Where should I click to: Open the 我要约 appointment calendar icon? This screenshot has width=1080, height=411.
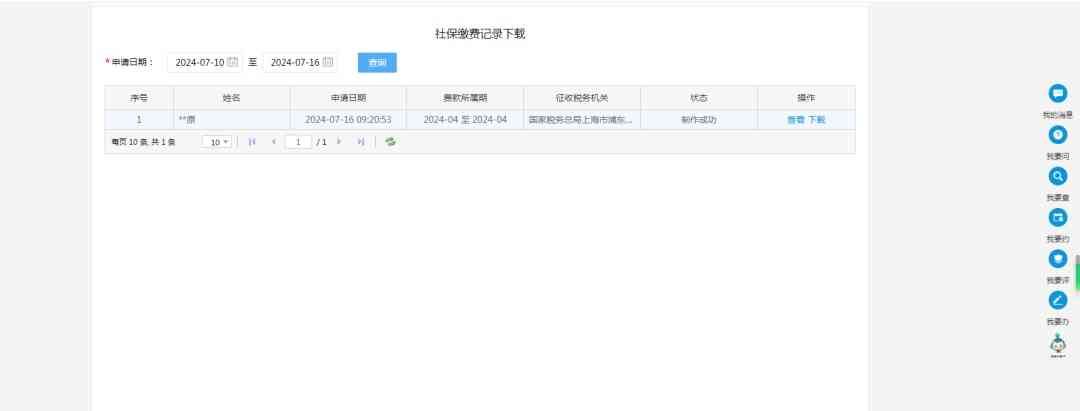coord(1057,217)
